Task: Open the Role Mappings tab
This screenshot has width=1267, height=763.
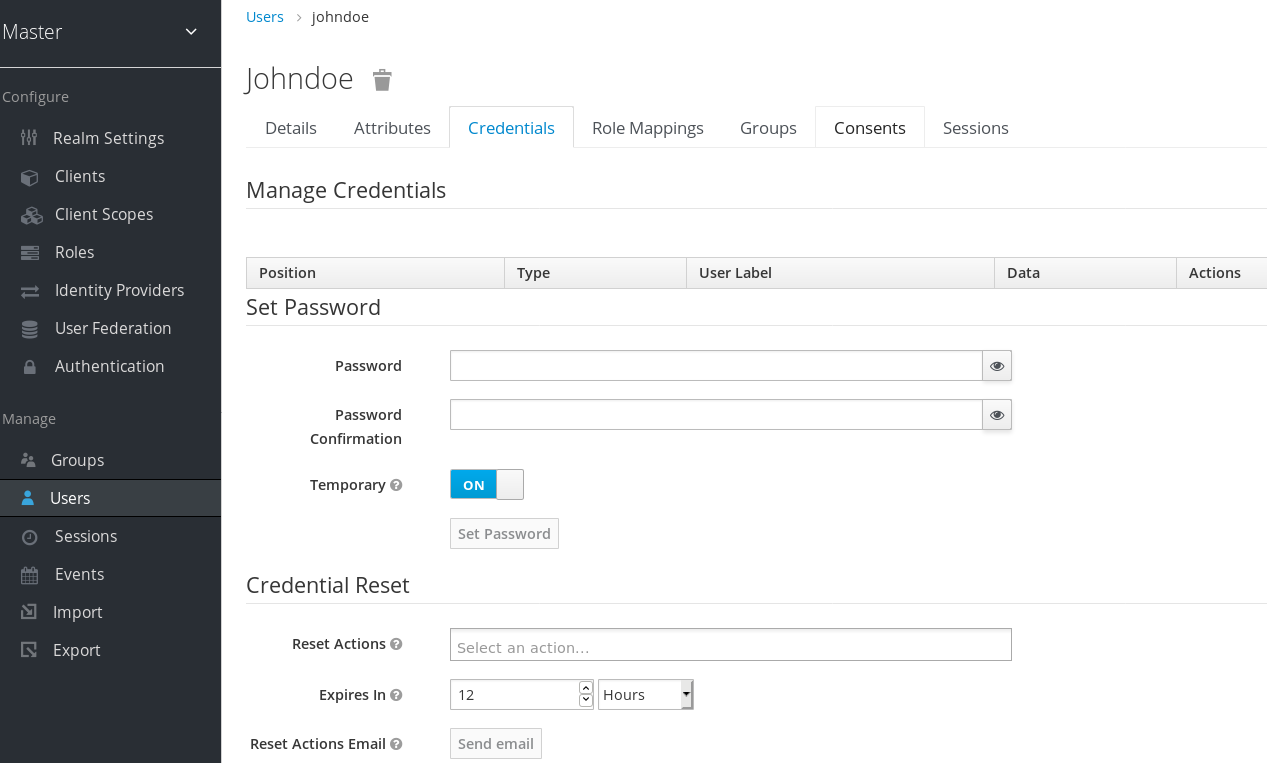Action: click(648, 128)
